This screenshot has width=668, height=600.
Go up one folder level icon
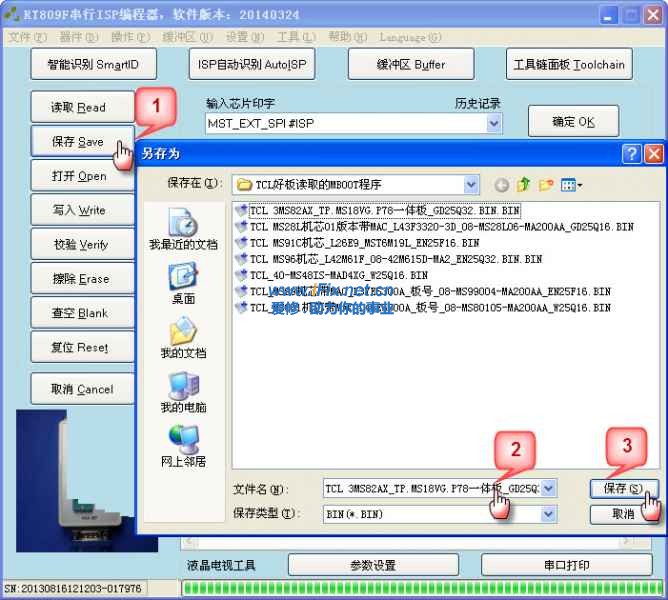[x=523, y=185]
